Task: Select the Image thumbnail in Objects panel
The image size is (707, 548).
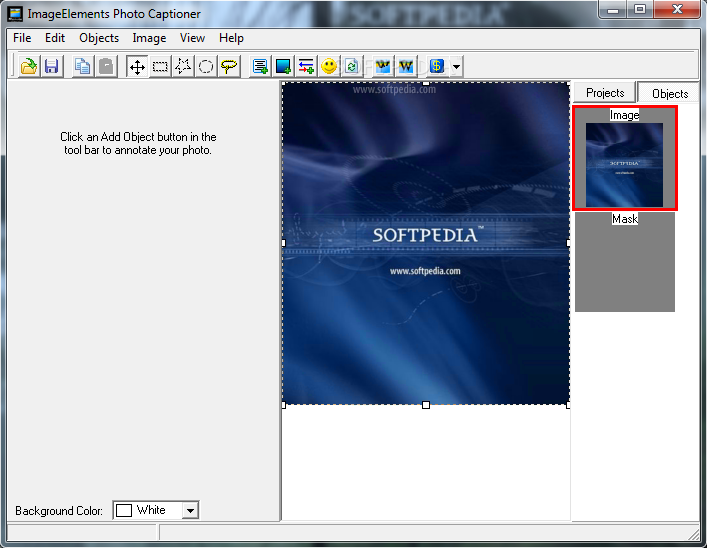Action: pos(624,158)
